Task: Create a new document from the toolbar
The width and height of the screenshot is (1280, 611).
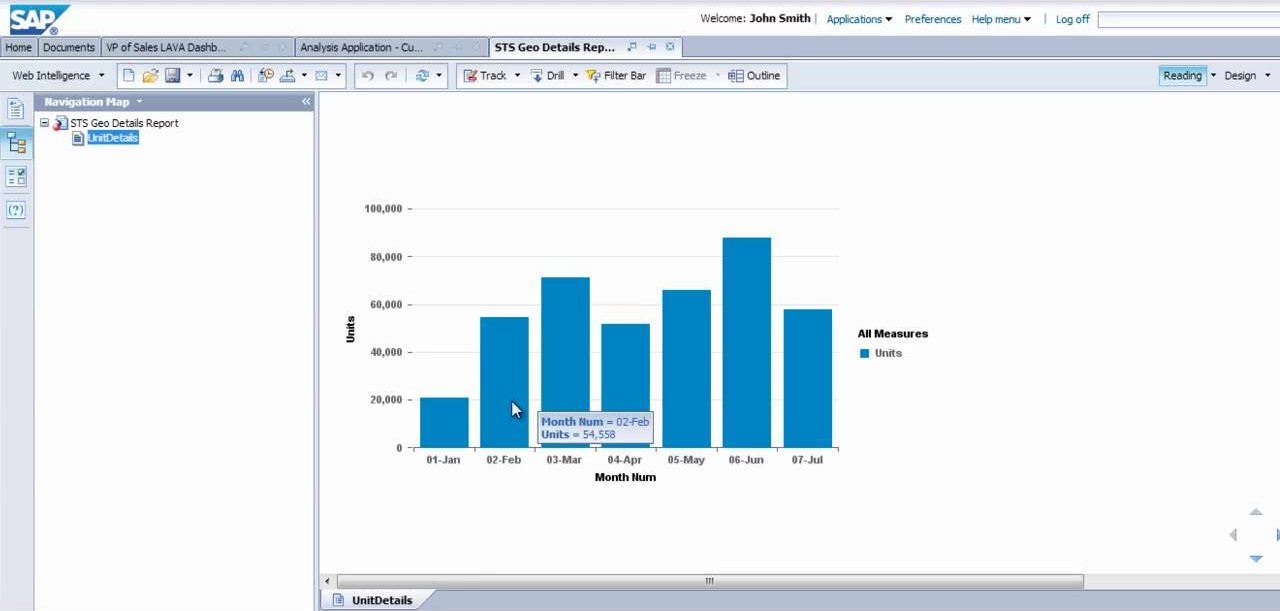Action: [128, 75]
